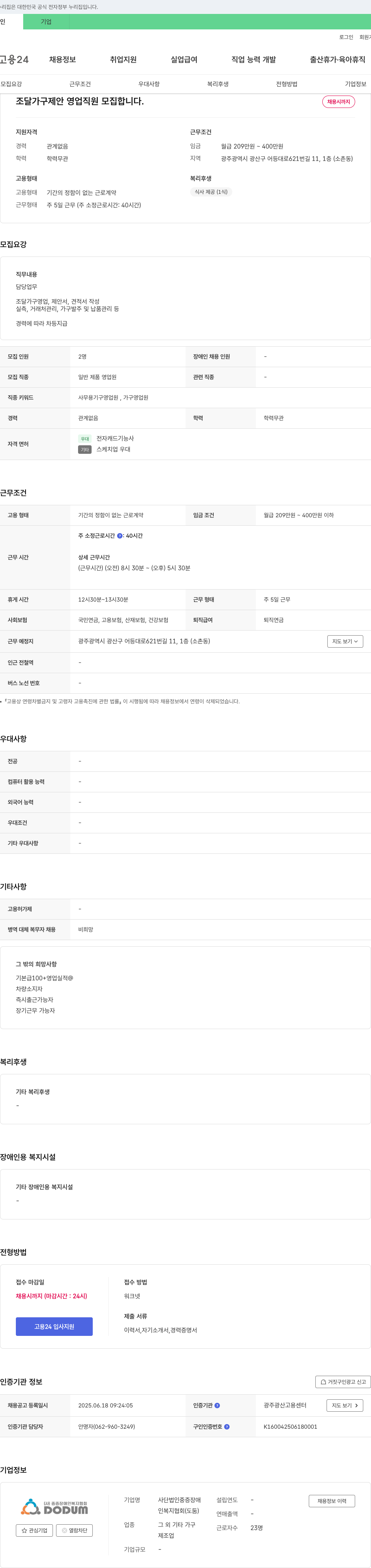Open the 출산휴가·육아휴직 menu
This screenshot has height=1568, width=371.
337,60
